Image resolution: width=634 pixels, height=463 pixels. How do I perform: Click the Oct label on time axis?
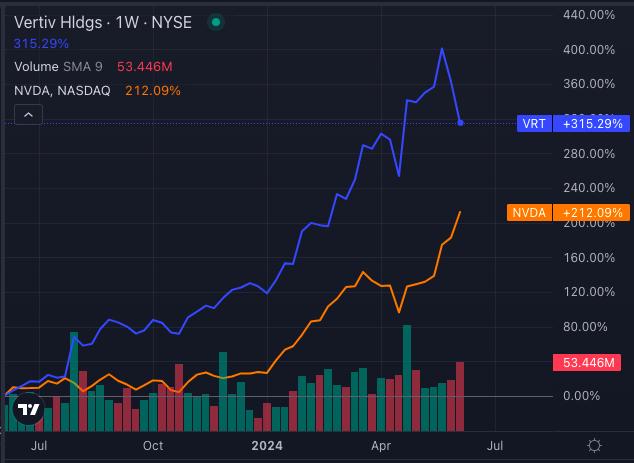point(152,445)
